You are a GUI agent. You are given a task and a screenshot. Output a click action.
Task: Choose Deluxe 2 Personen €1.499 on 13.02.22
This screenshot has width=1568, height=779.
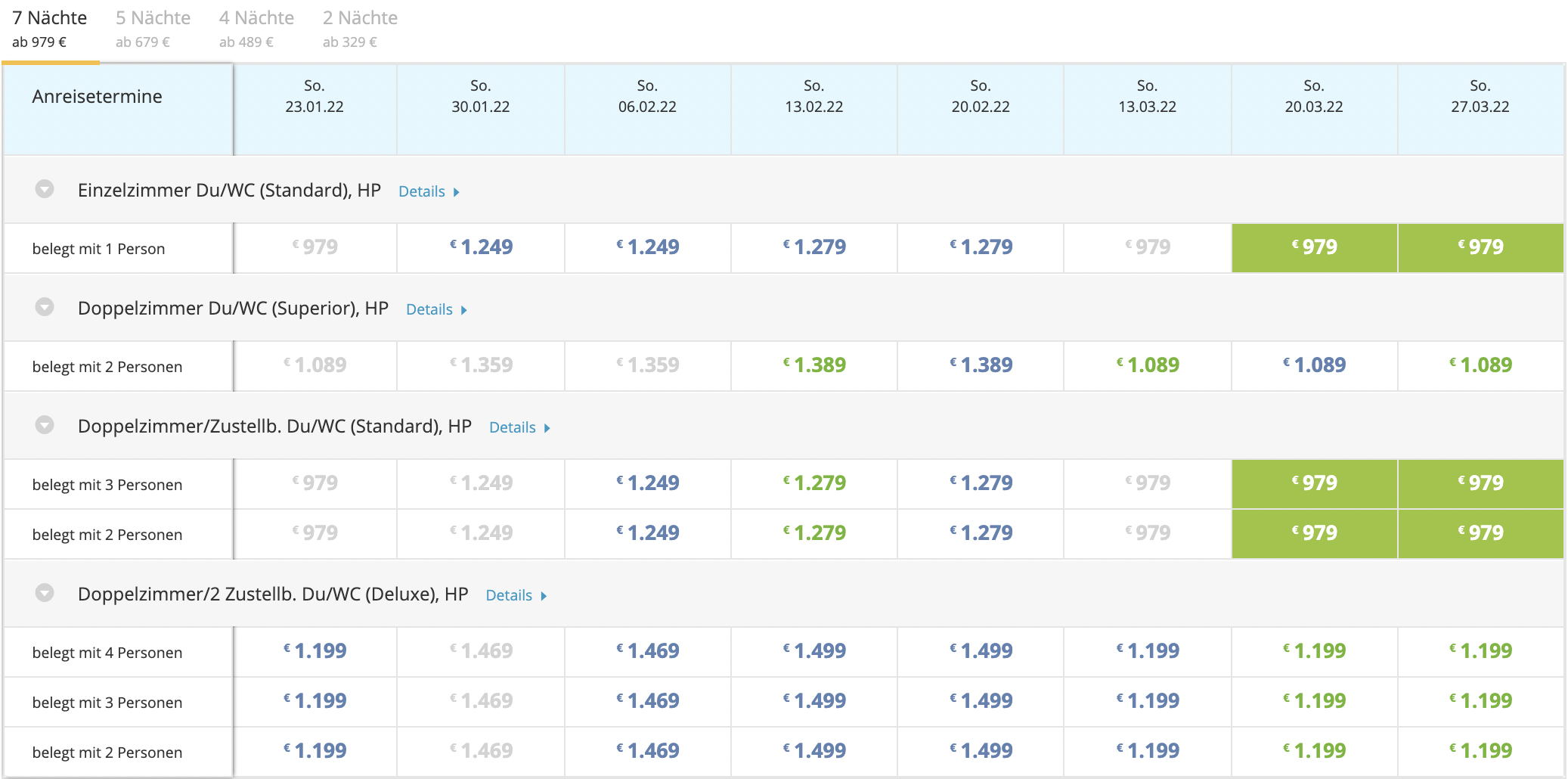pos(813,751)
